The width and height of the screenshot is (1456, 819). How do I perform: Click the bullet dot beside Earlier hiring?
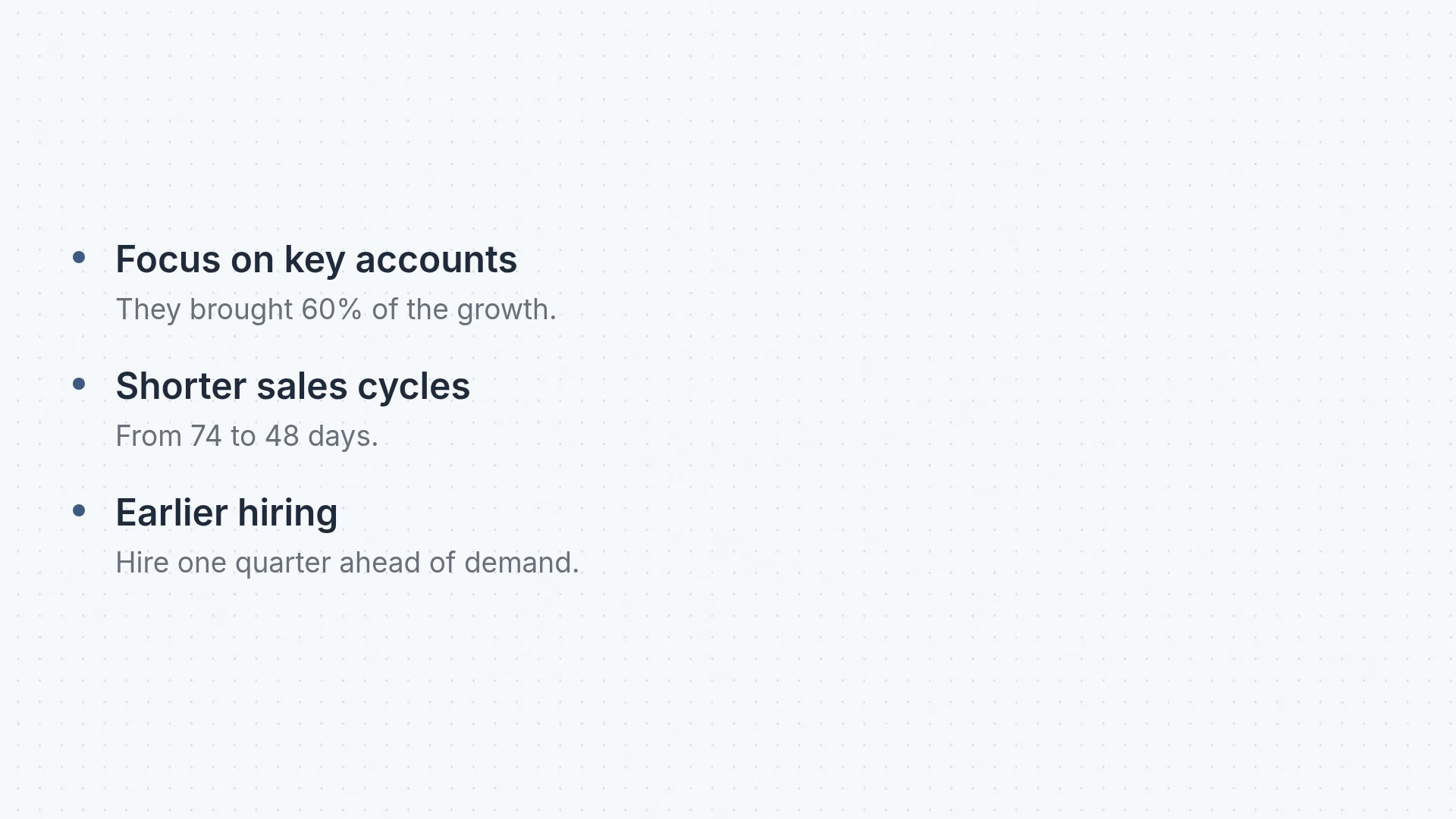[79, 511]
